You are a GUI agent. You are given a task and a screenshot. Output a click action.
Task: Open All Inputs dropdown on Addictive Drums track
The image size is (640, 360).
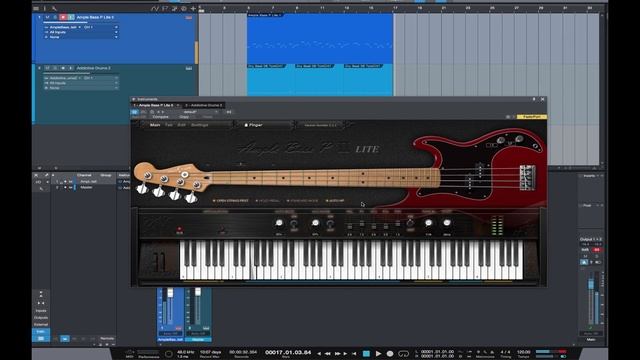pyautogui.click(x=81, y=83)
